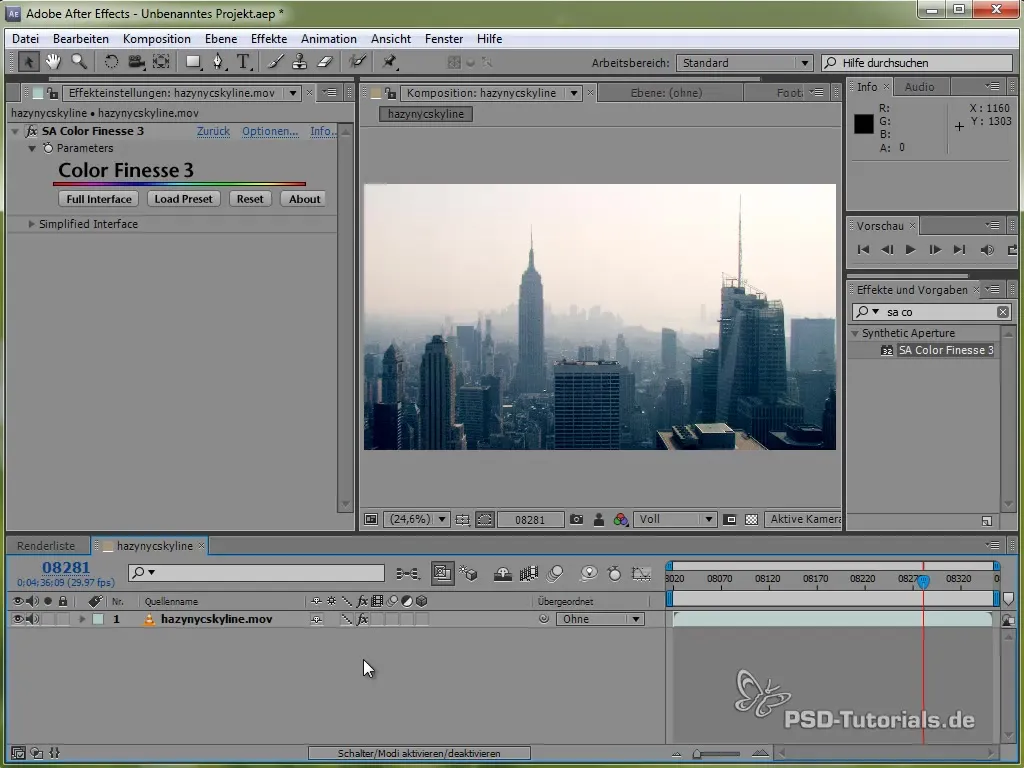Click Full Interface button
Screen dimensions: 1024x768
(x=99, y=199)
